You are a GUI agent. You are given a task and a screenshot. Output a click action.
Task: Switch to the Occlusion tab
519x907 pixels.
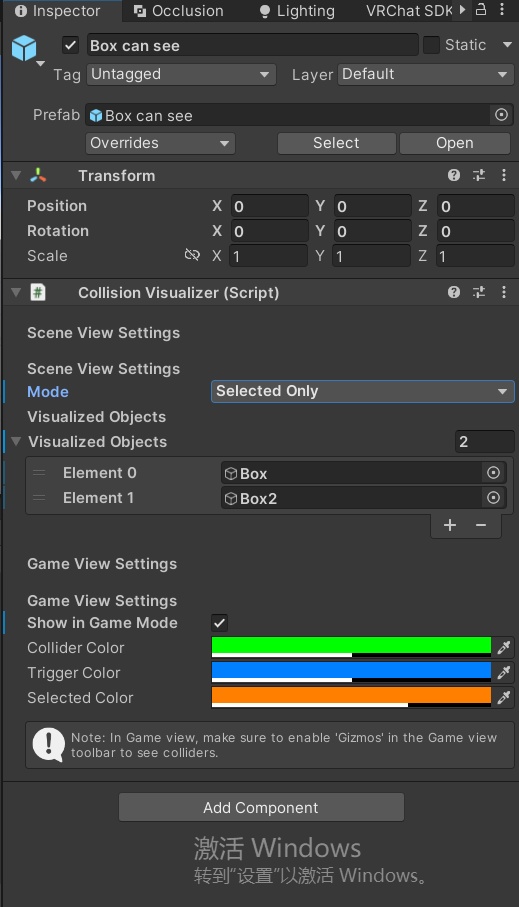coord(179,10)
